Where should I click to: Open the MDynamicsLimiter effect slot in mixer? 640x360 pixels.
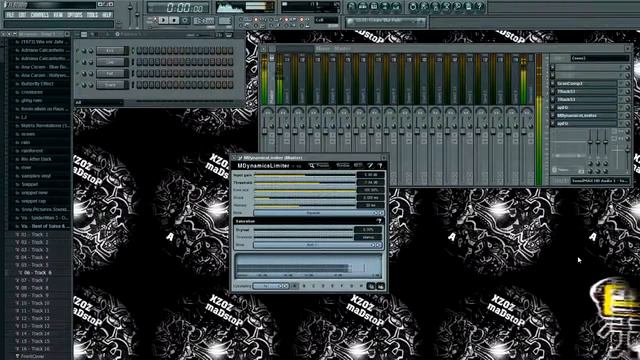click(x=587, y=116)
